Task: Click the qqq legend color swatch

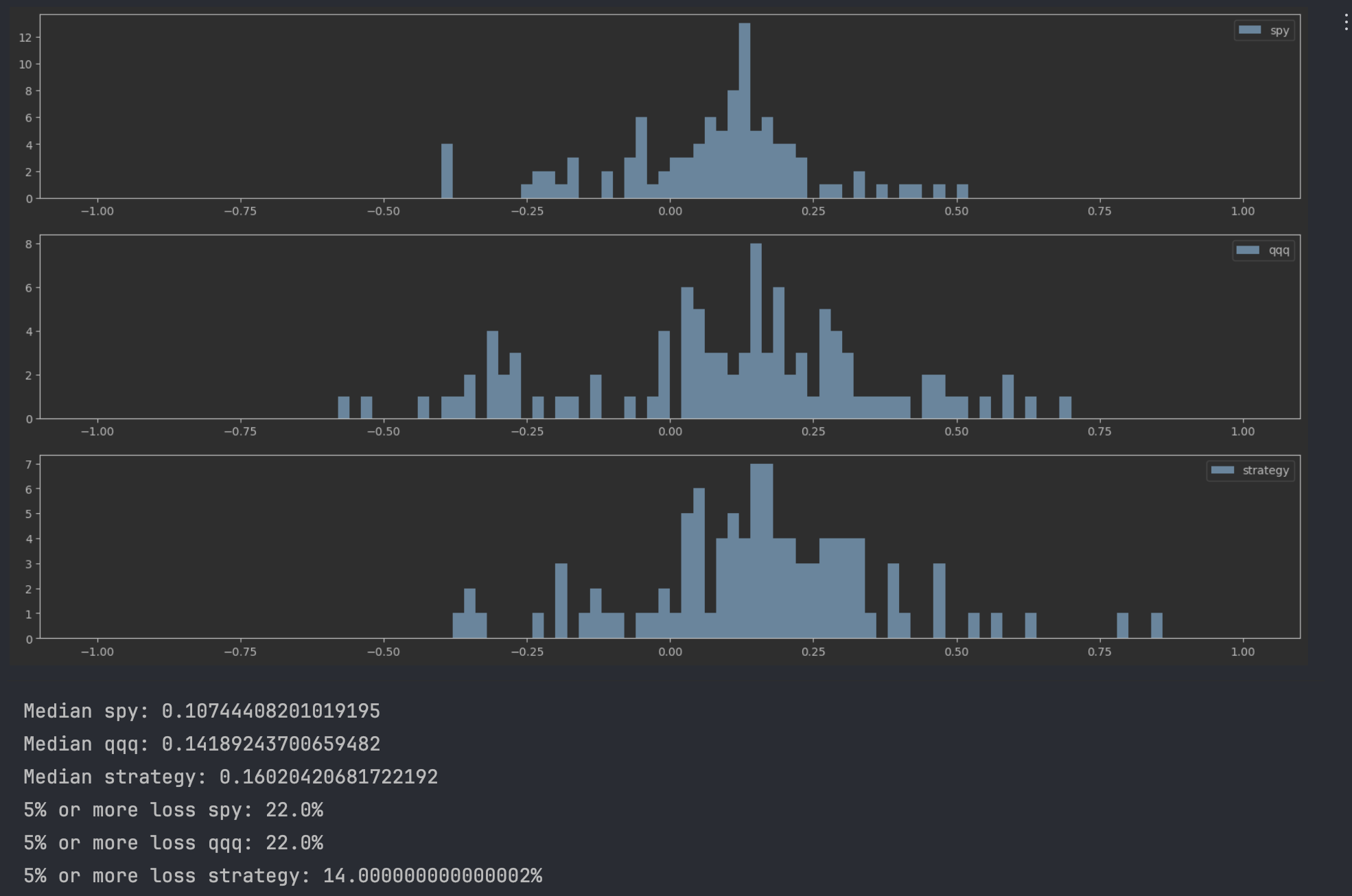Action: (x=1248, y=250)
